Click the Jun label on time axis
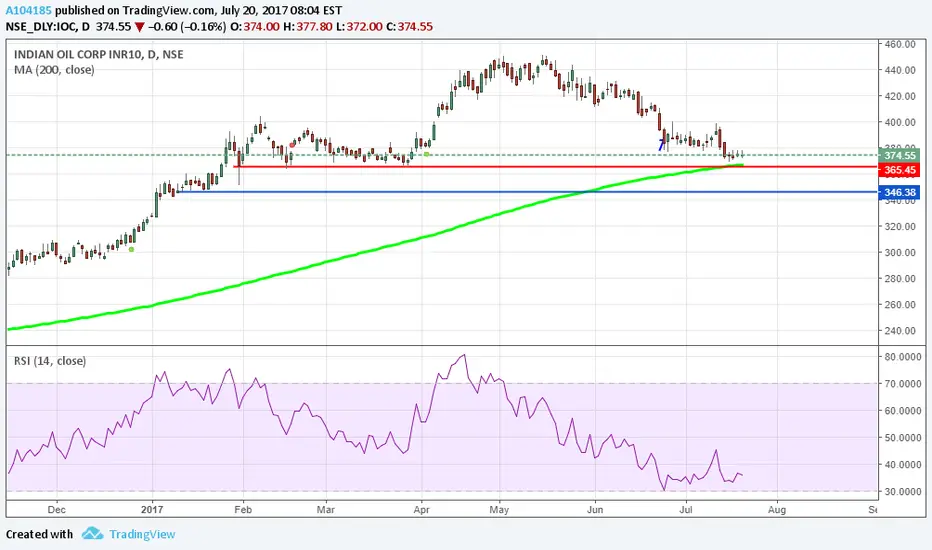The image size is (932, 550). (x=595, y=510)
